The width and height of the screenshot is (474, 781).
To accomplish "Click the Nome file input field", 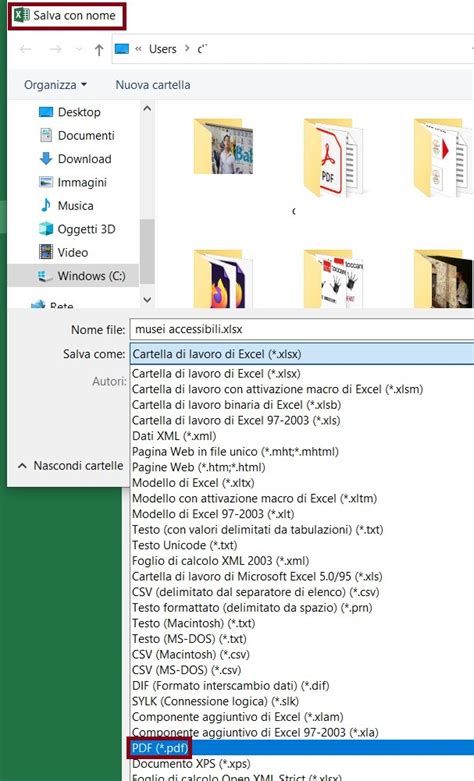I will point(302,329).
